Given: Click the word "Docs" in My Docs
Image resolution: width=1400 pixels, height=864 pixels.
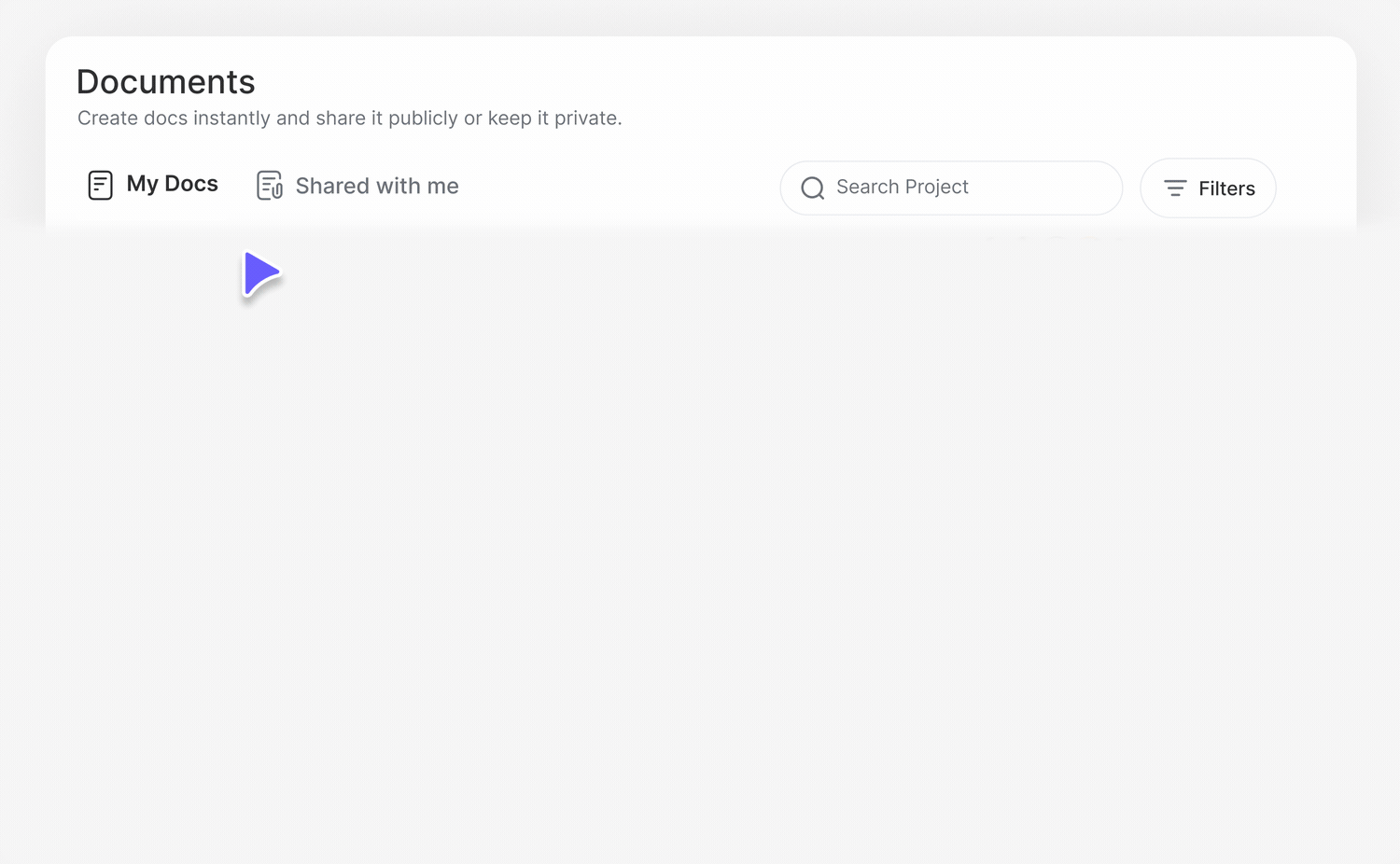Looking at the screenshot, I should click(x=191, y=184).
